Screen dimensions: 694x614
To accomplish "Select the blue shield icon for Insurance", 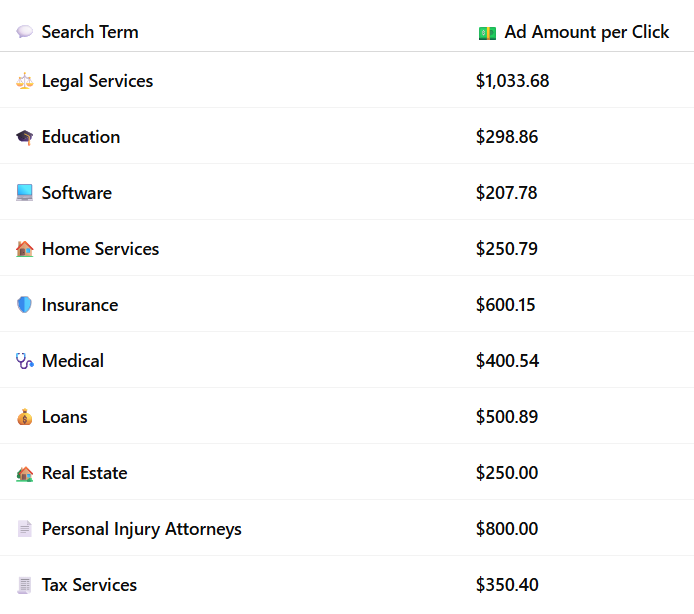I will [x=24, y=305].
